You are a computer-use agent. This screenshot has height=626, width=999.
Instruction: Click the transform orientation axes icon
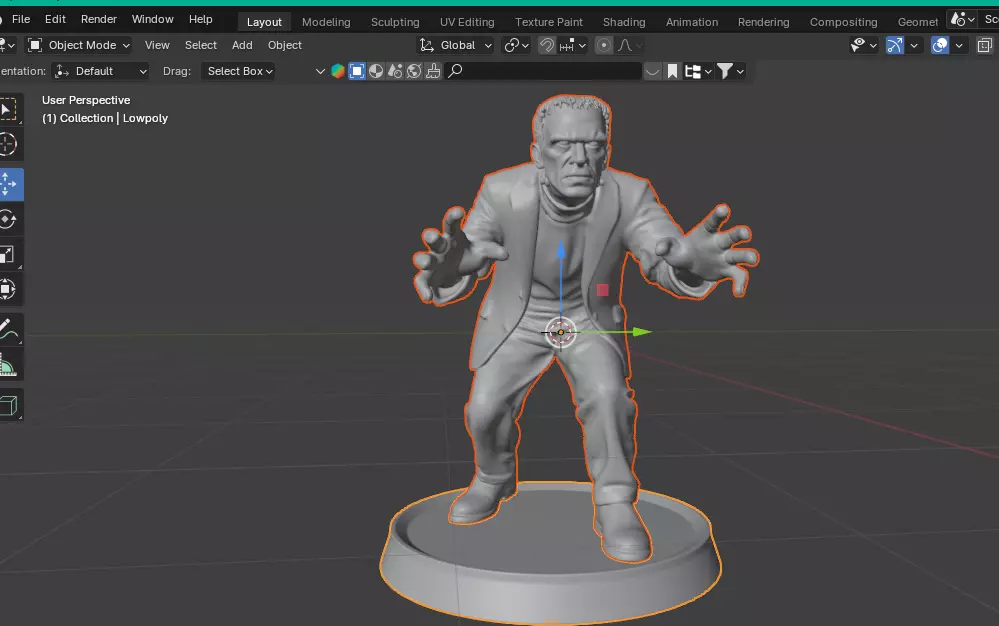point(426,45)
